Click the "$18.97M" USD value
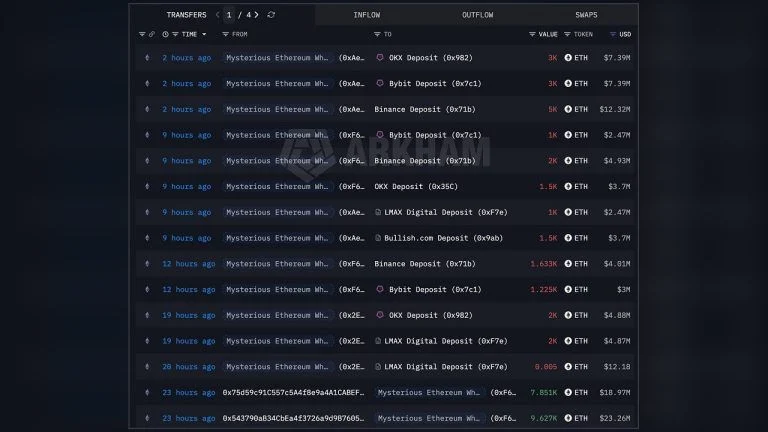The height and width of the screenshot is (432, 768). [615, 392]
